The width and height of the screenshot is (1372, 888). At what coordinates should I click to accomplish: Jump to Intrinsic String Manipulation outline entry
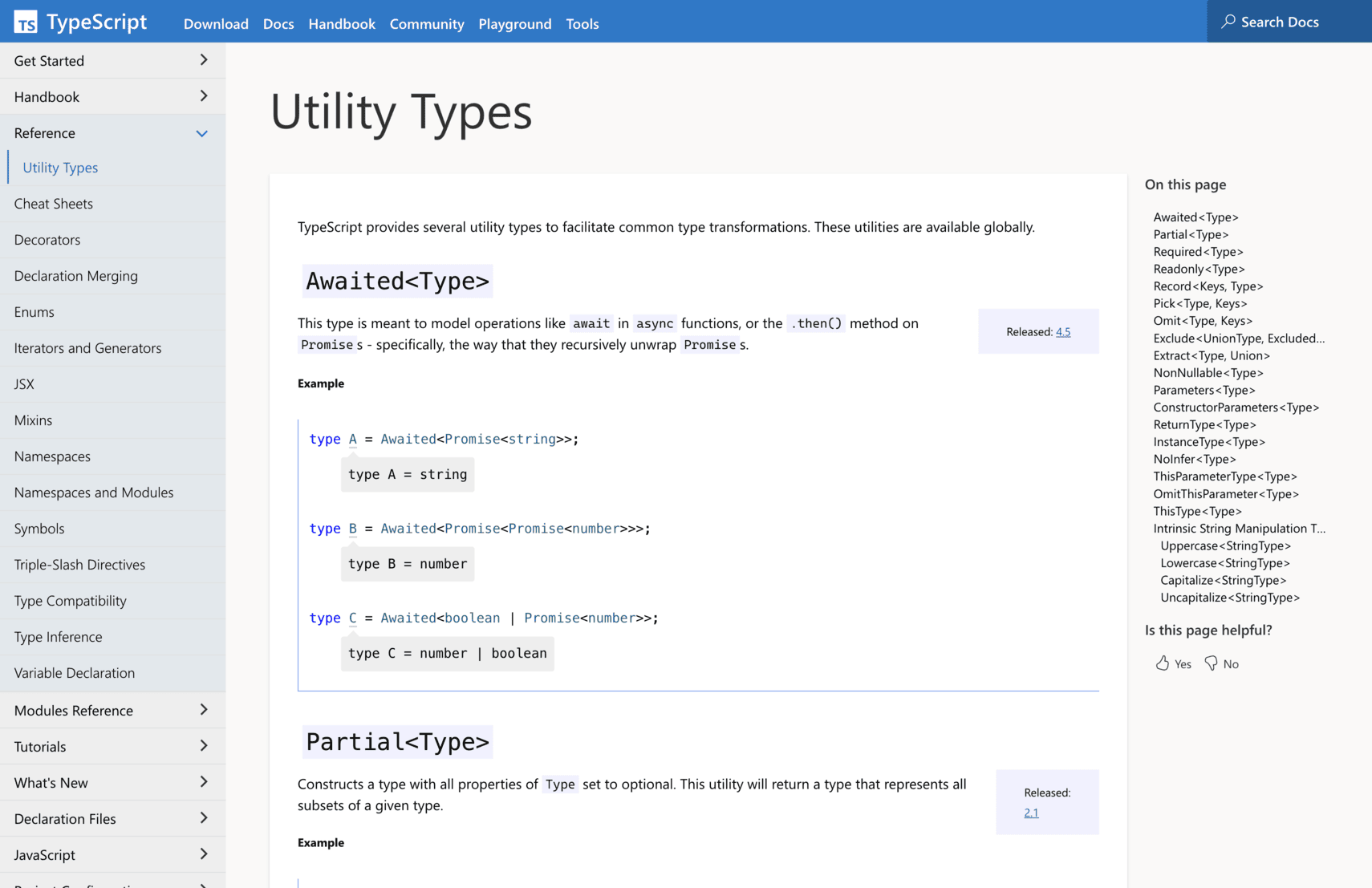coord(1239,529)
